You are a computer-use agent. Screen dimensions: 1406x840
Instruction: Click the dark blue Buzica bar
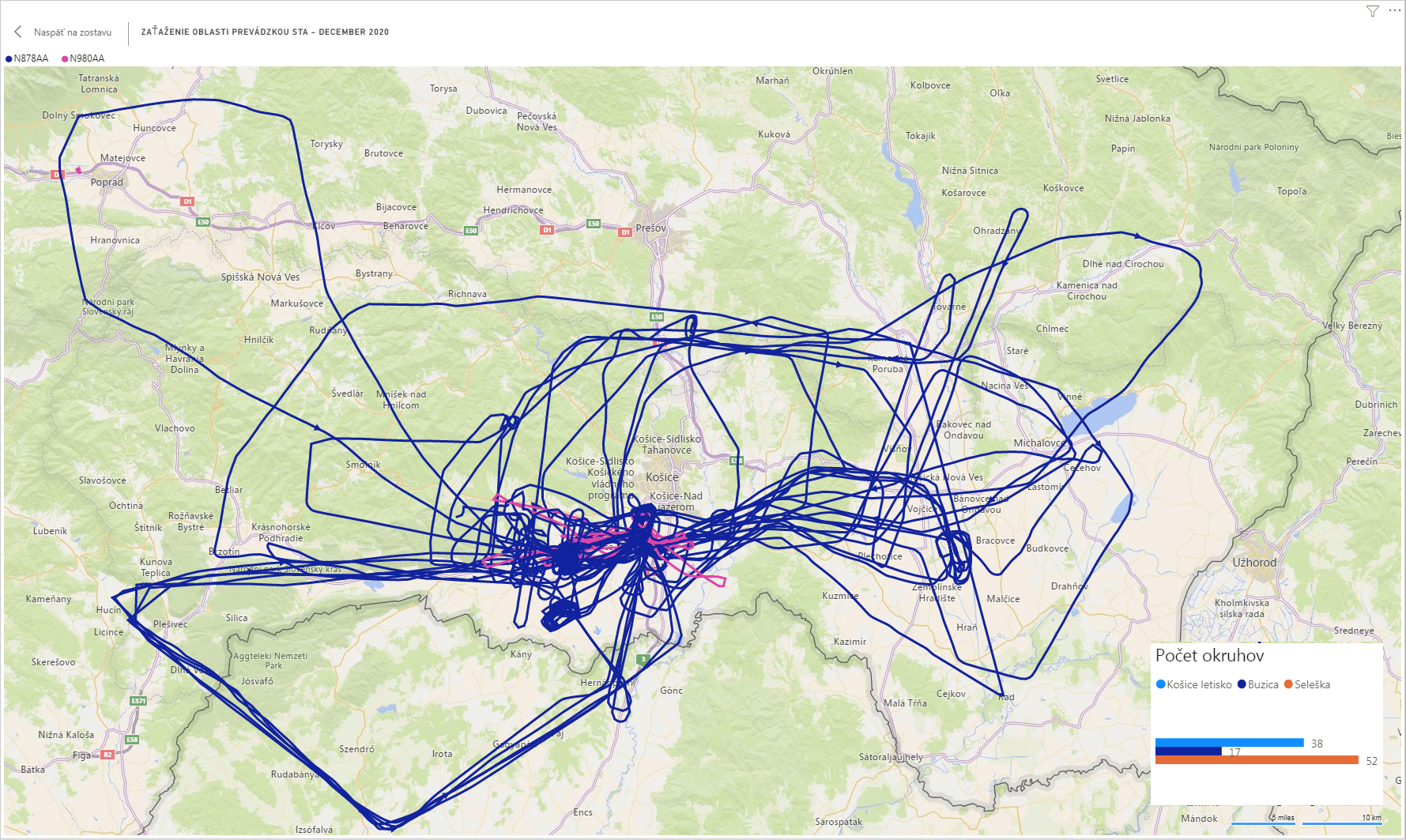click(x=1188, y=751)
